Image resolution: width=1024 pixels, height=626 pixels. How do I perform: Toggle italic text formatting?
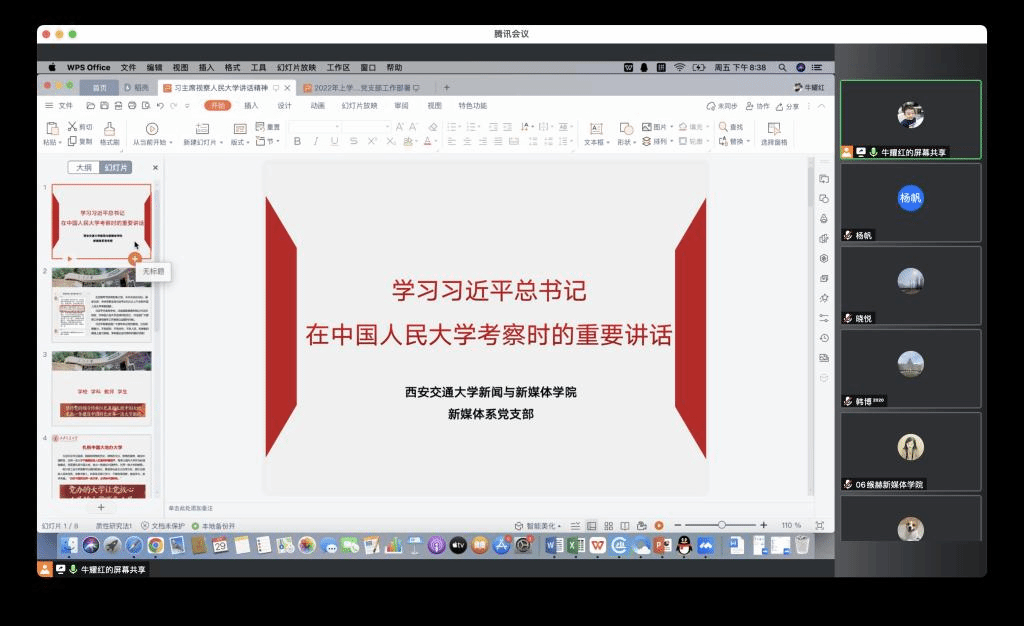click(x=316, y=142)
